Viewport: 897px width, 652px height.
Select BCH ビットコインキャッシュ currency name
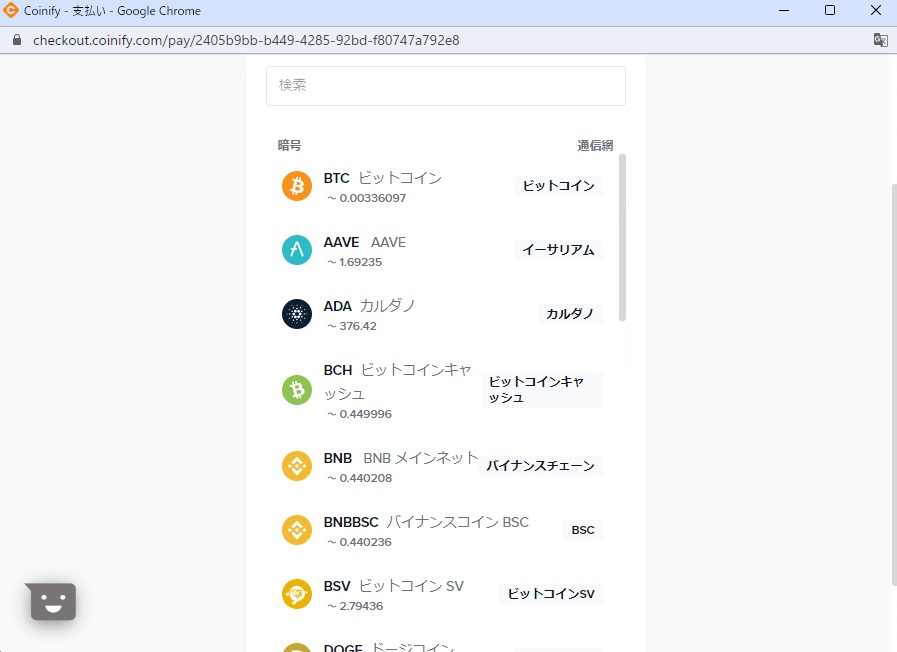coord(398,381)
